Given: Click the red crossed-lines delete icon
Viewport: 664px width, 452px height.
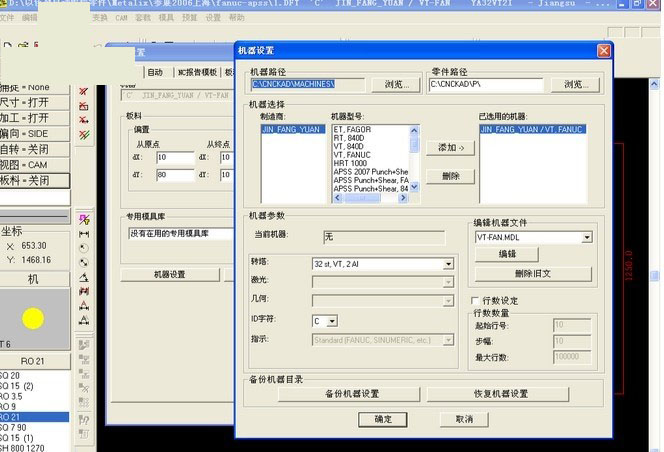Looking at the screenshot, I should point(83,91).
